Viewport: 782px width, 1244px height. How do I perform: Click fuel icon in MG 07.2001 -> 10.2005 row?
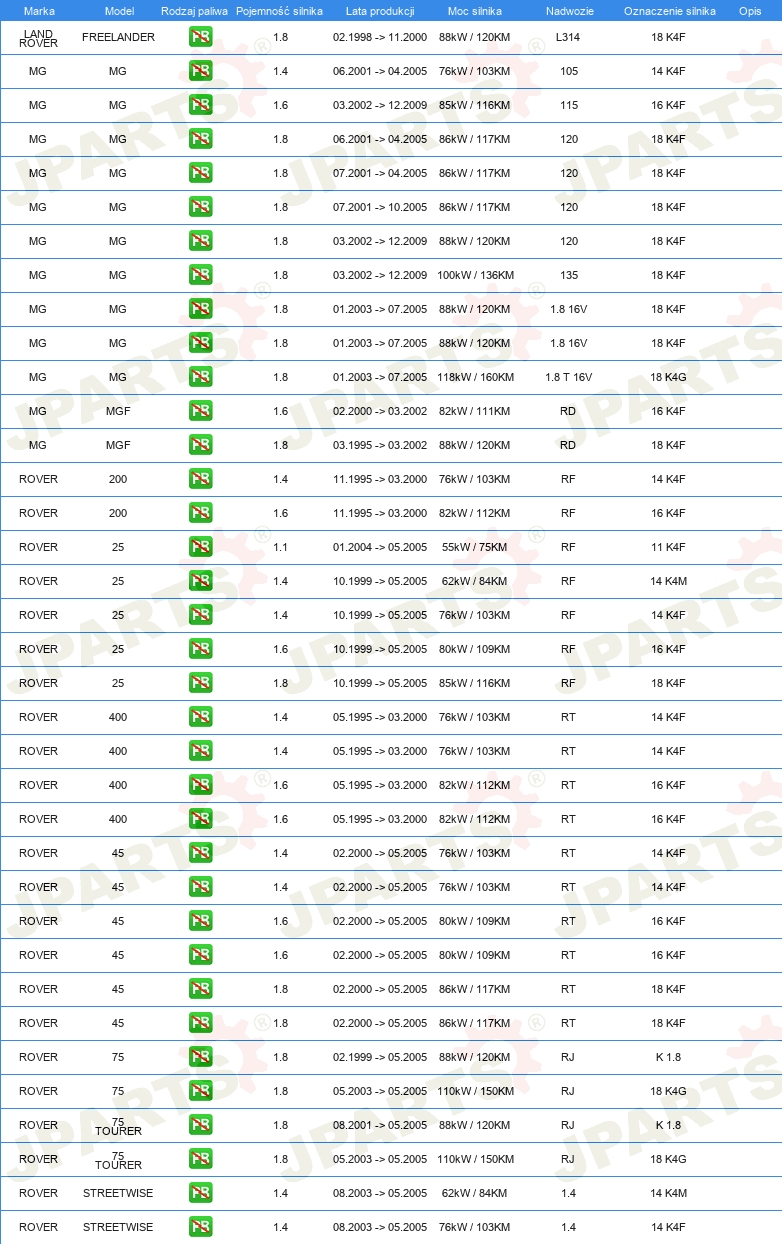(x=200, y=207)
